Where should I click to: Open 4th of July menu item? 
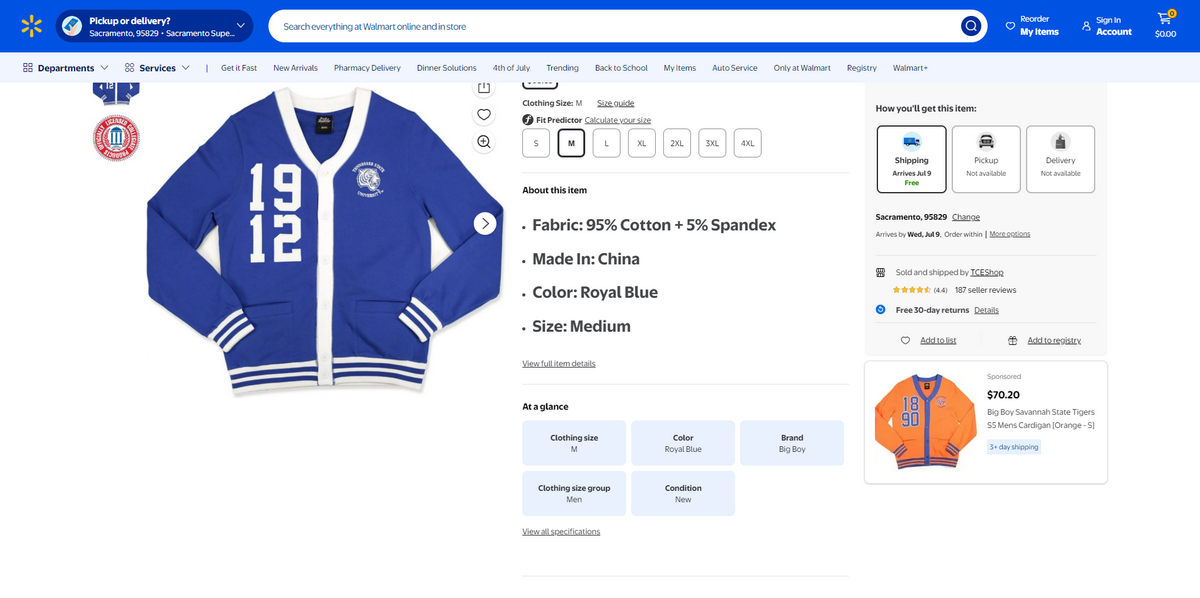pyautogui.click(x=511, y=68)
